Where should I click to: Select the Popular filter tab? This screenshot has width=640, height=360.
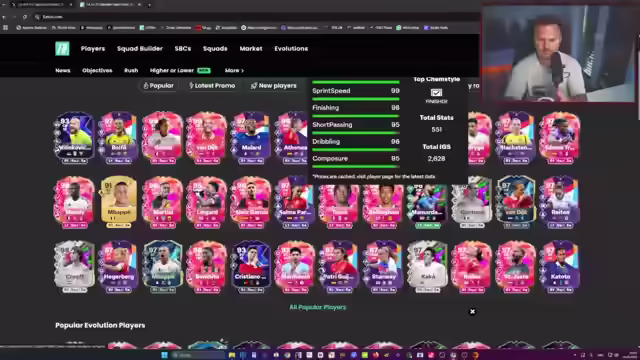point(158,86)
